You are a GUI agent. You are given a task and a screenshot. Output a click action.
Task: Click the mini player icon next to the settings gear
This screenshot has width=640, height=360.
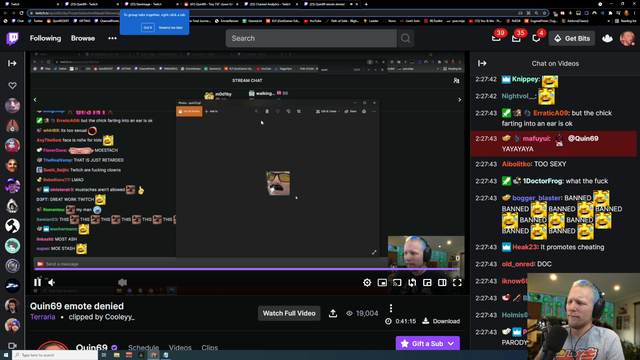382,282
